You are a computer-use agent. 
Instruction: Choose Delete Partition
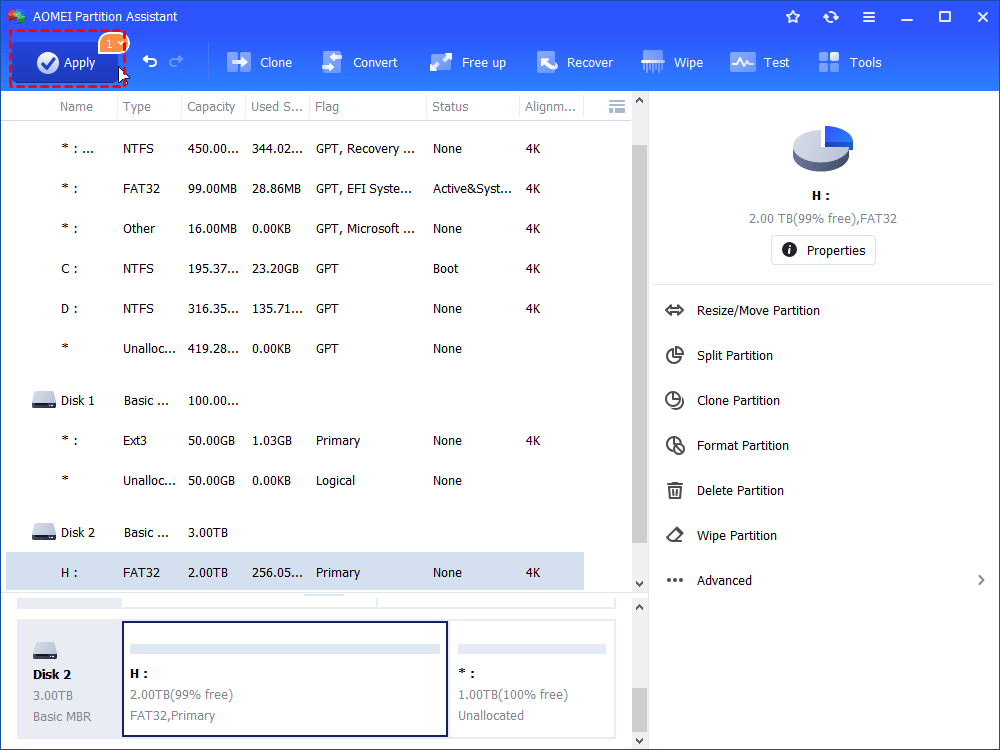coord(740,490)
